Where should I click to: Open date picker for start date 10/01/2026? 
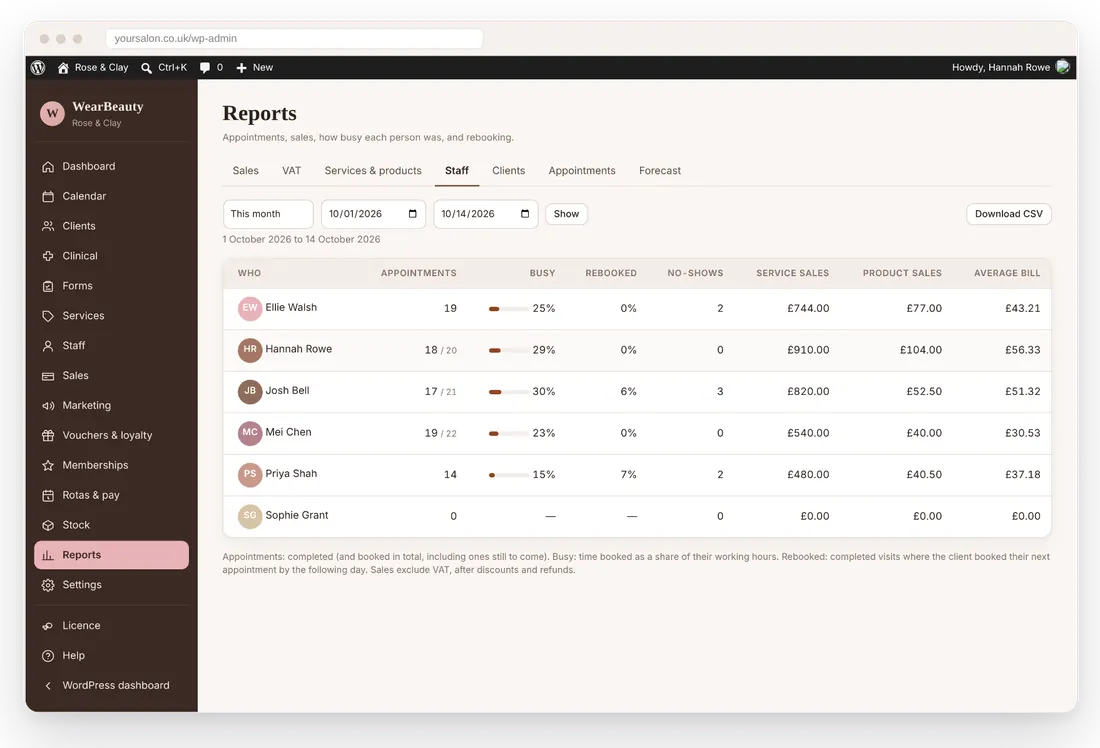(x=412, y=214)
